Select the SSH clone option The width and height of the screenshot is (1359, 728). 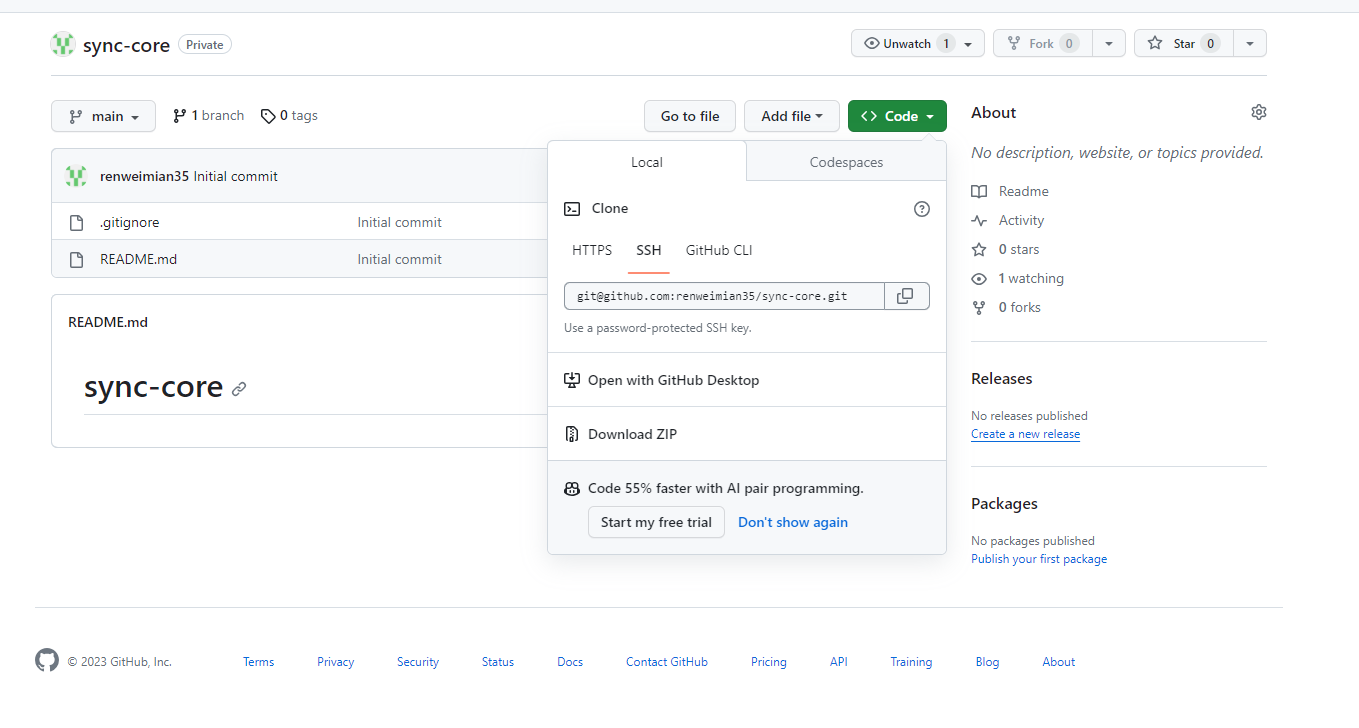pyautogui.click(x=649, y=250)
